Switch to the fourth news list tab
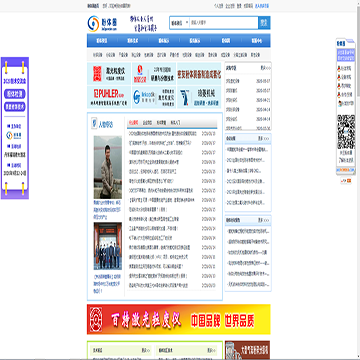The image size is (360, 360). coord(175,123)
